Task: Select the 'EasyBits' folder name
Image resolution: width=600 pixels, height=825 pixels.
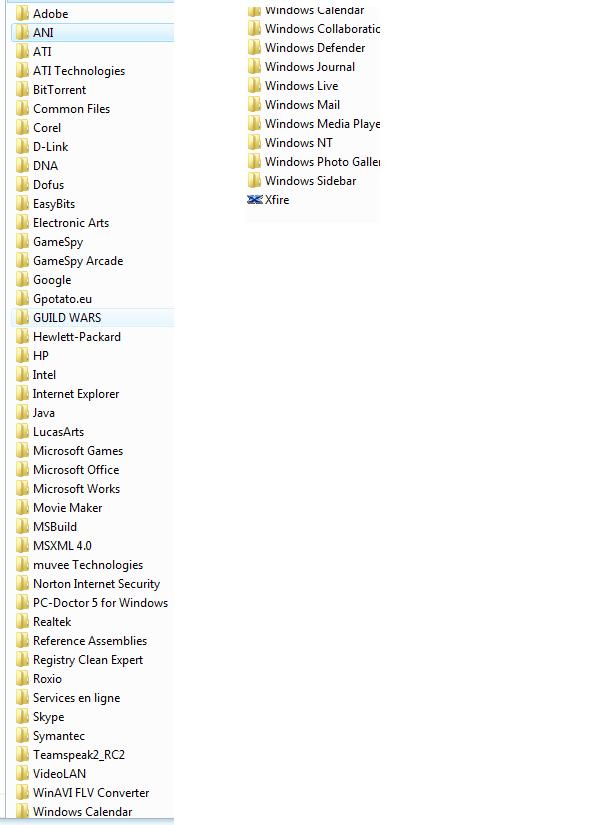Action: 54,204
